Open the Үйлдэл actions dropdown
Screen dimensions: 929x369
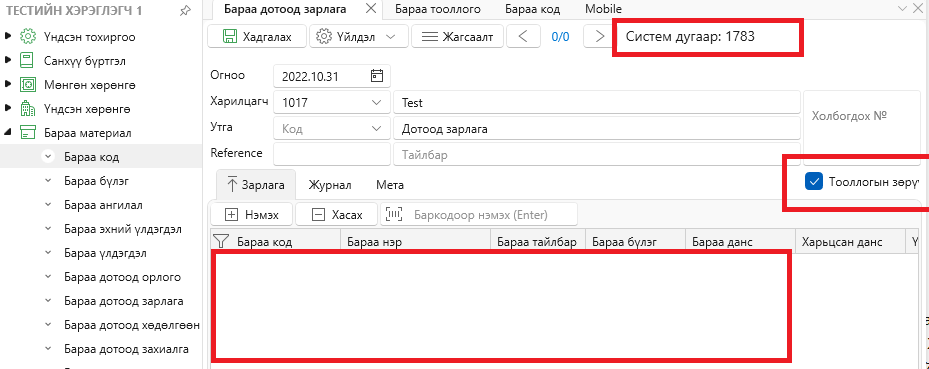(x=359, y=36)
